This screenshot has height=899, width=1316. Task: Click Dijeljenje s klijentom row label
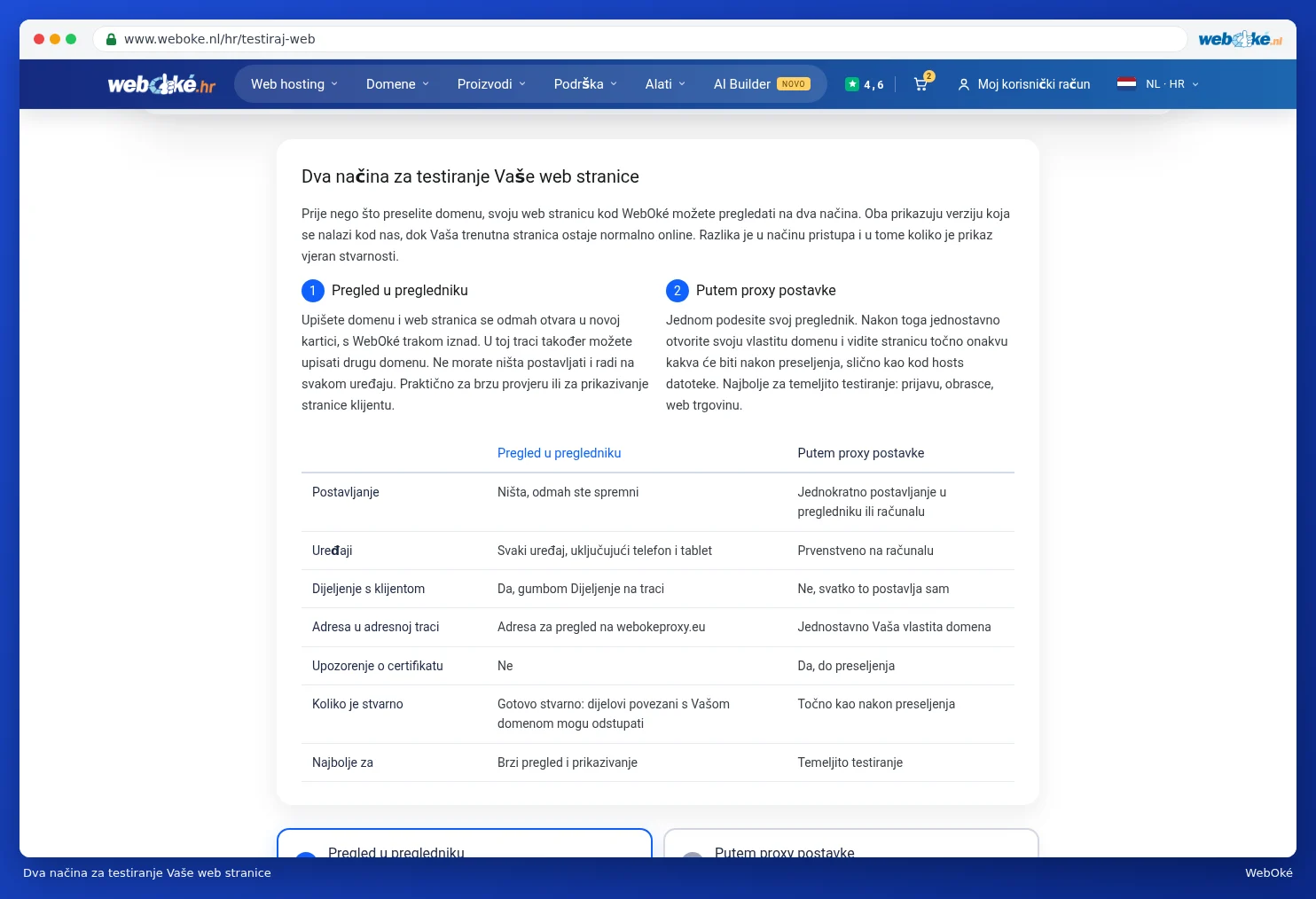[368, 589]
